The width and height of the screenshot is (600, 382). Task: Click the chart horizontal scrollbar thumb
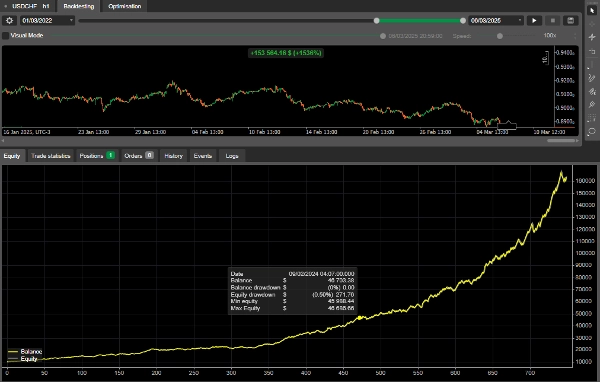561,140
